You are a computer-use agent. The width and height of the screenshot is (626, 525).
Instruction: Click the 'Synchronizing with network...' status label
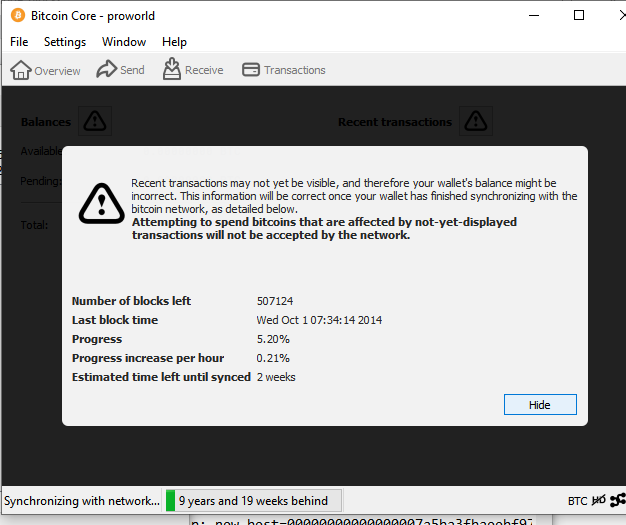click(x=82, y=501)
